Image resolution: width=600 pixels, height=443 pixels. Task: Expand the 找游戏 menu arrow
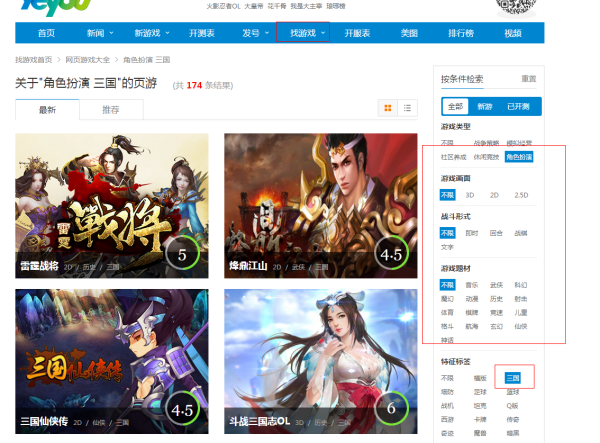click(x=323, y=33)
